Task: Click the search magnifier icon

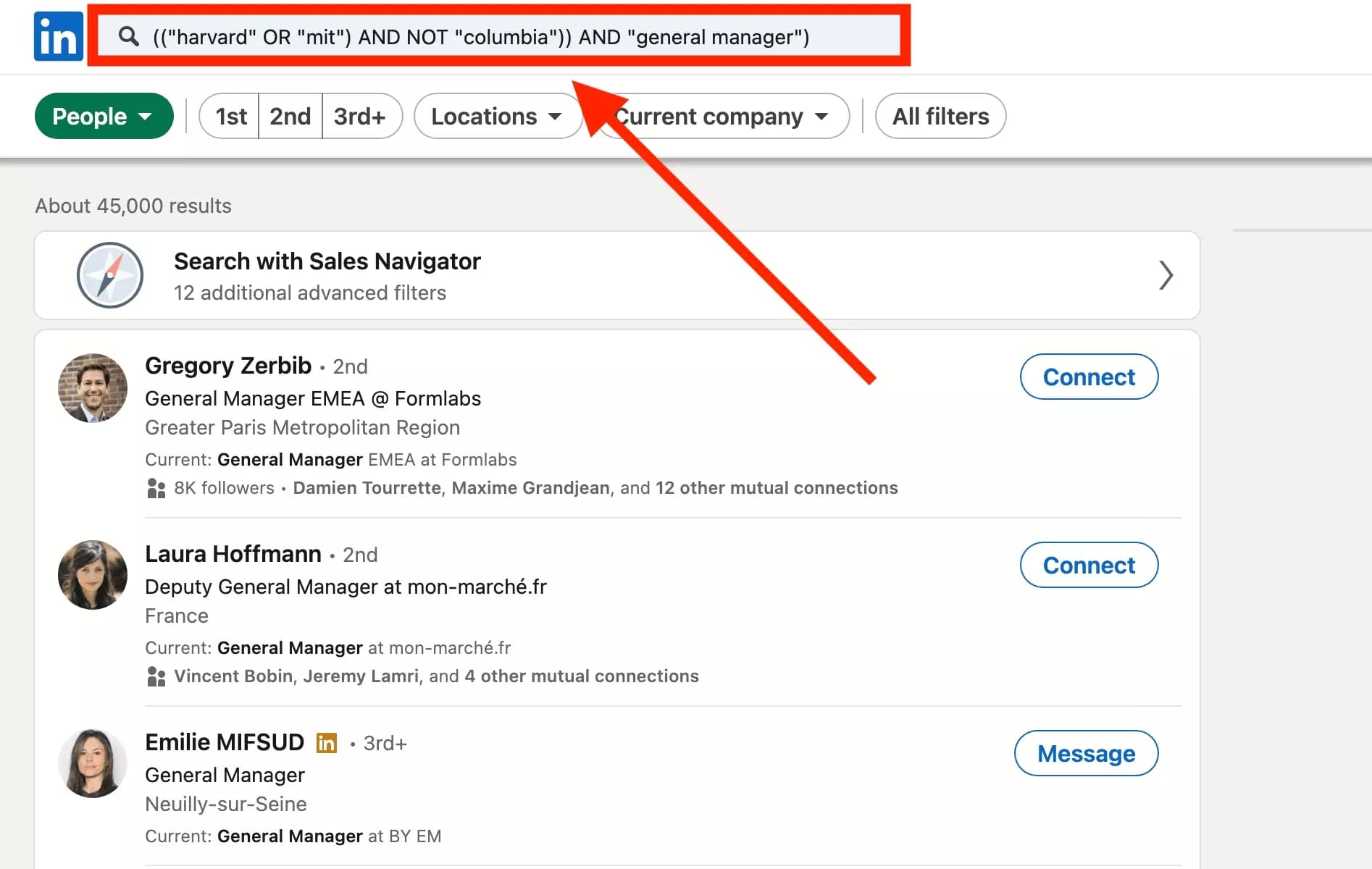Action: pos(129,37)
